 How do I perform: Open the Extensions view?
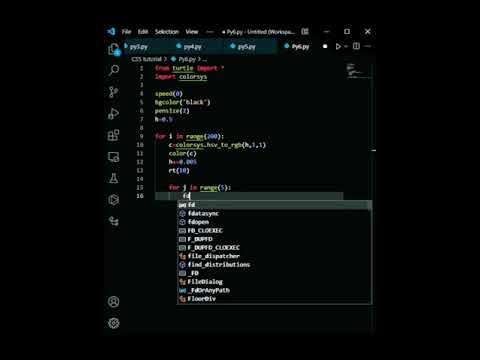coord(114,135)
